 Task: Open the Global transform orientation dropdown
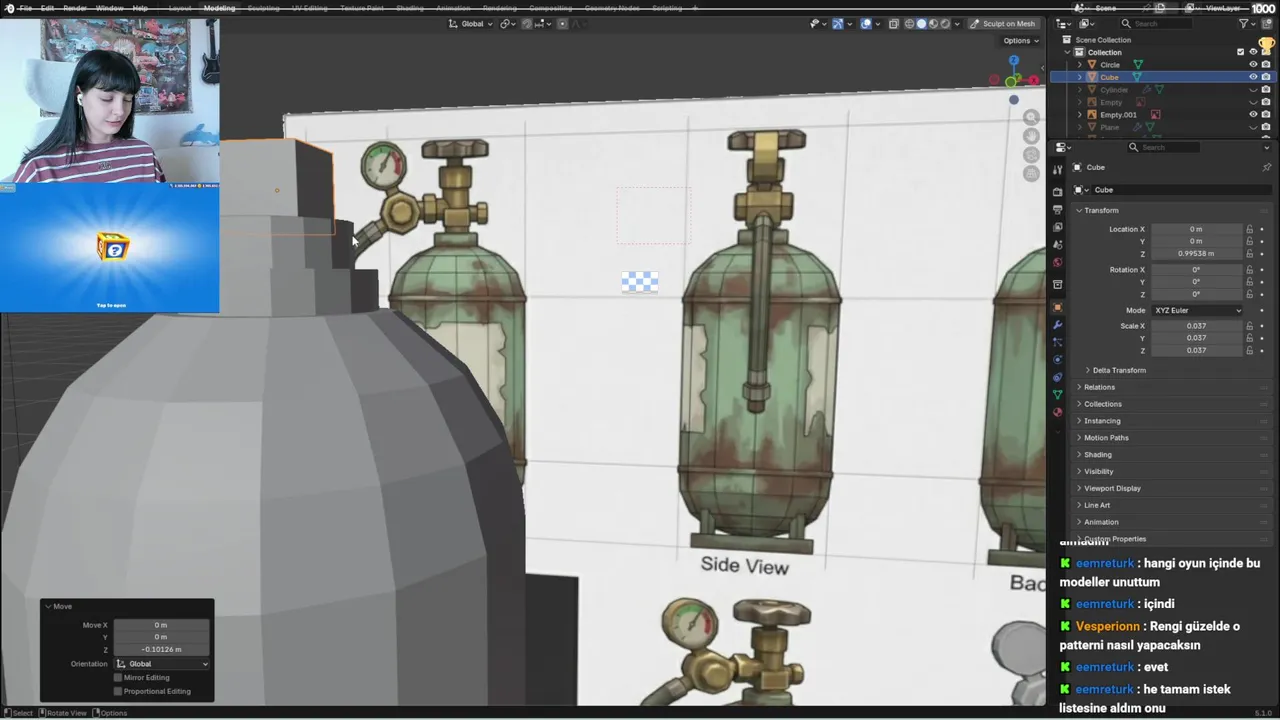pos(470,24)
